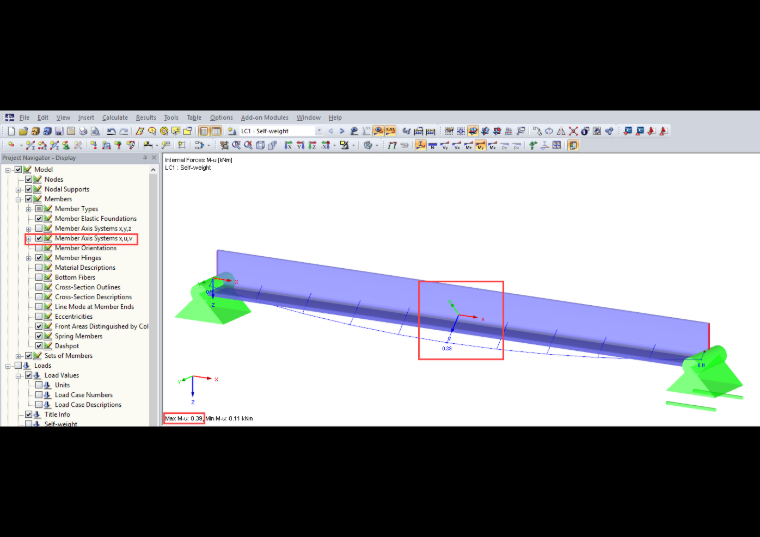Toggle the Nodal Supports checkbox

[x=29, y=189]
